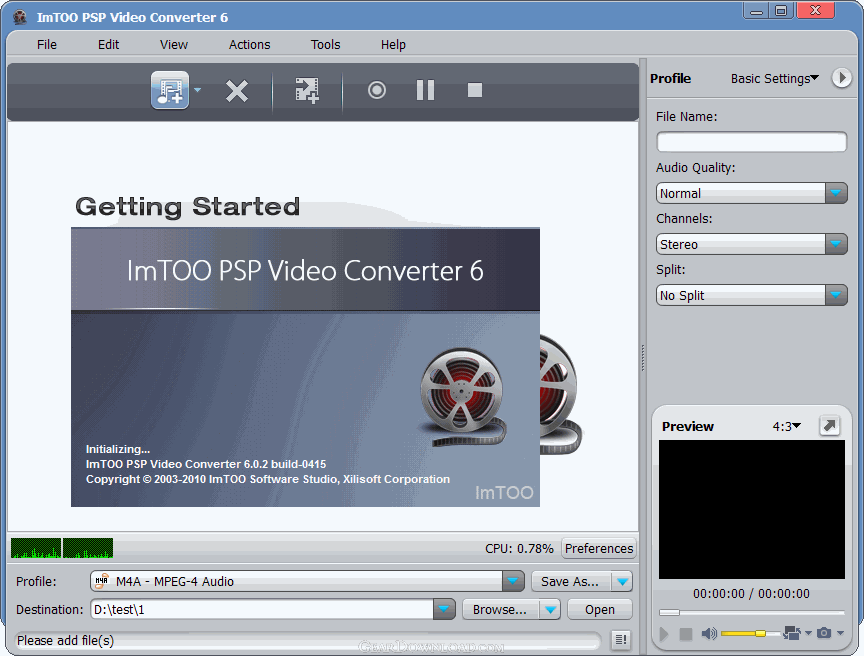Click the CPU usage graph
Image resolution: width=864 pixels, height=656 pixels.
62,548
